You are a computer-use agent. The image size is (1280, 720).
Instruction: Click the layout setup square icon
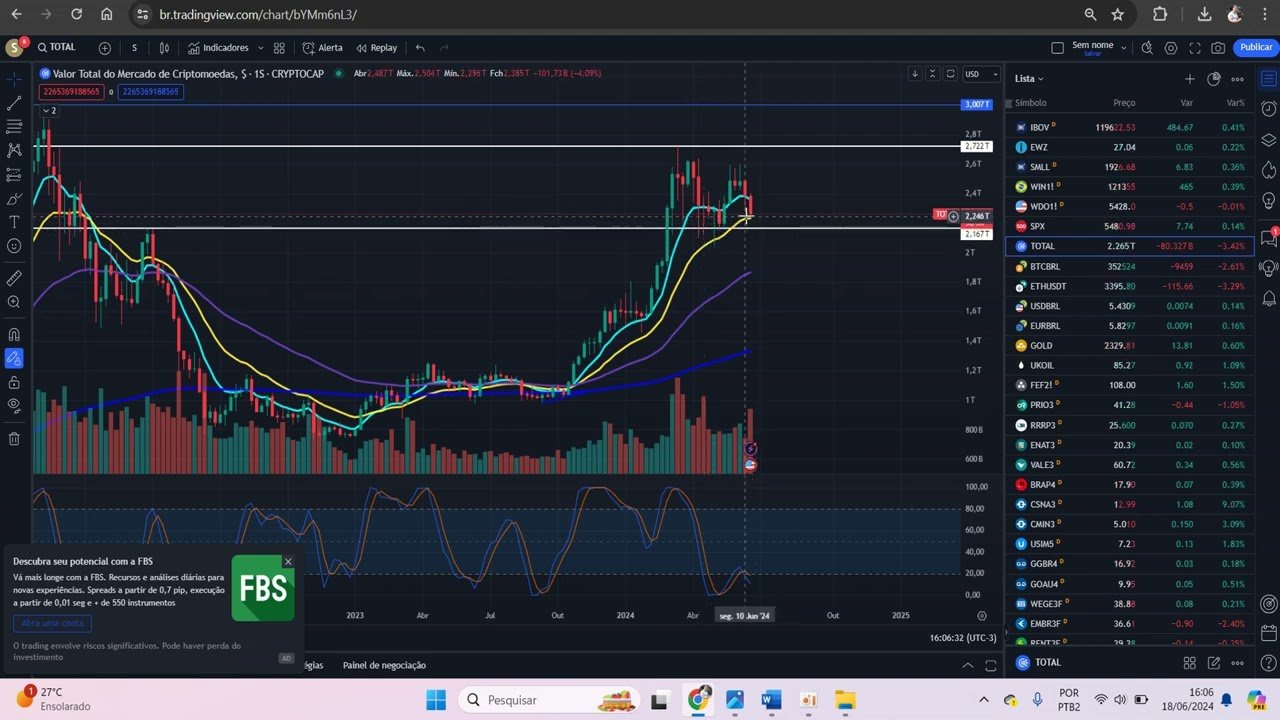coord(1057,47)
